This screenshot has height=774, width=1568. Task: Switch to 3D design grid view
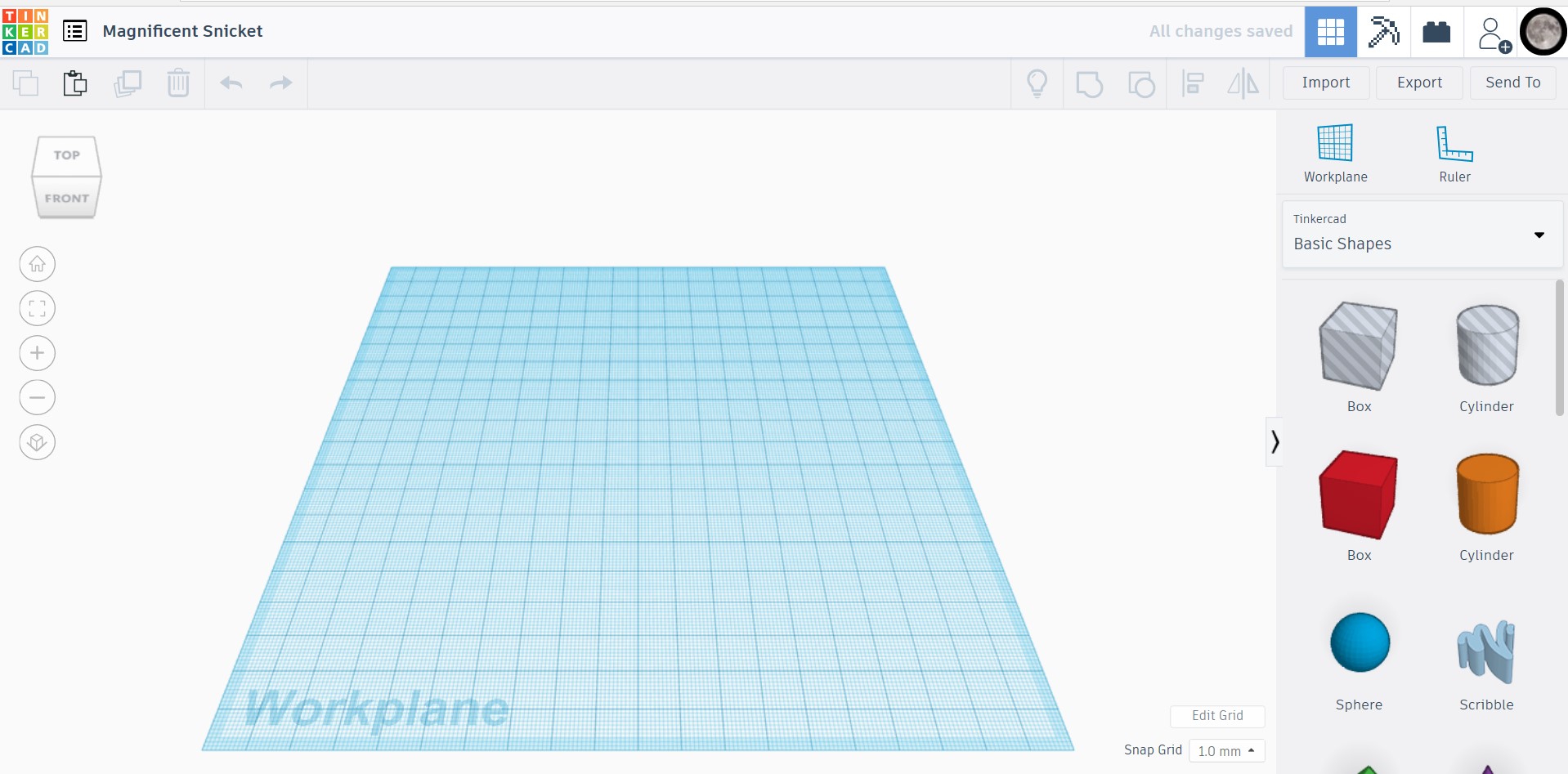[x=1330, y=32]
